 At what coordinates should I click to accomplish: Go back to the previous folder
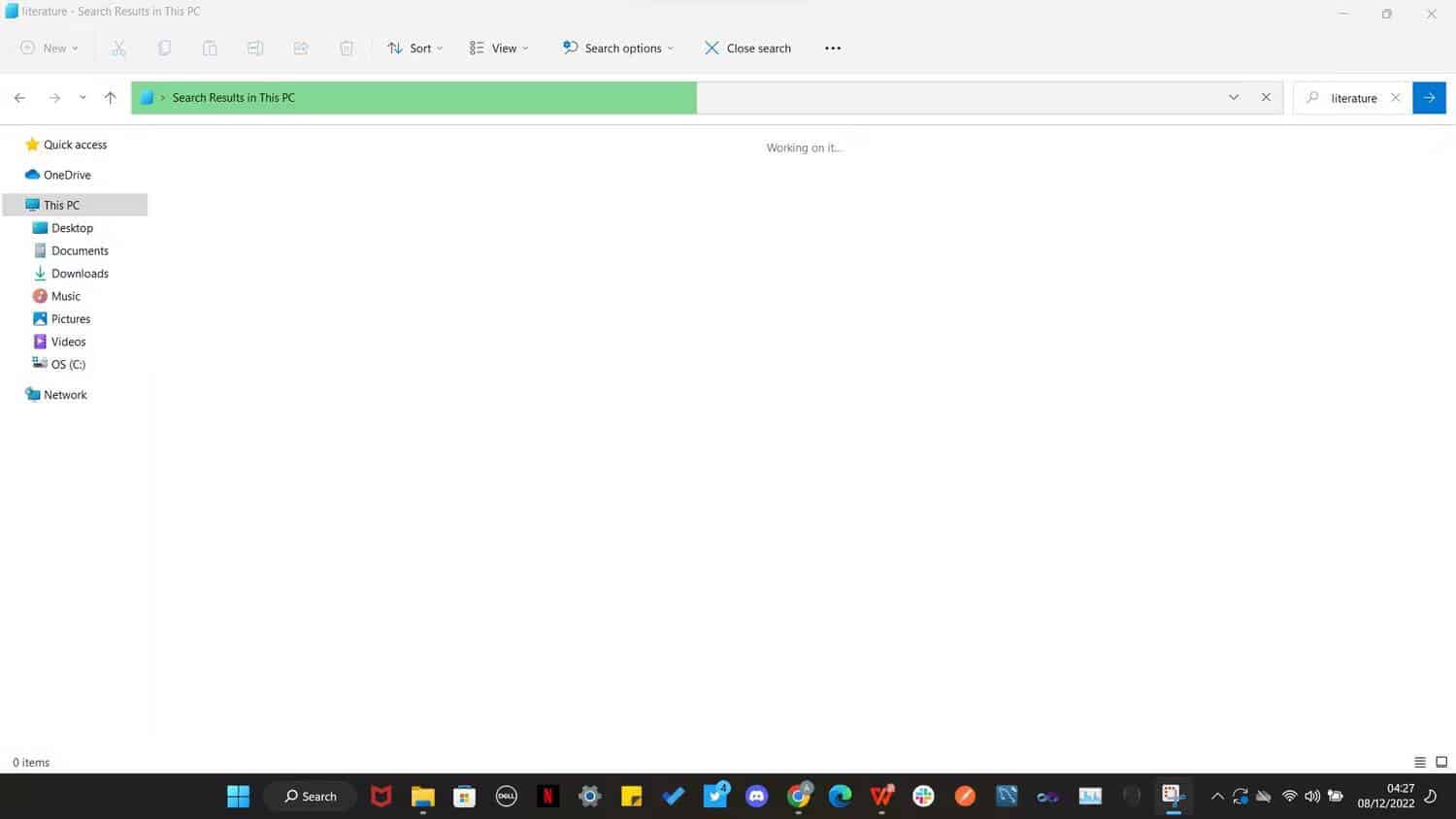pos(19,97)
